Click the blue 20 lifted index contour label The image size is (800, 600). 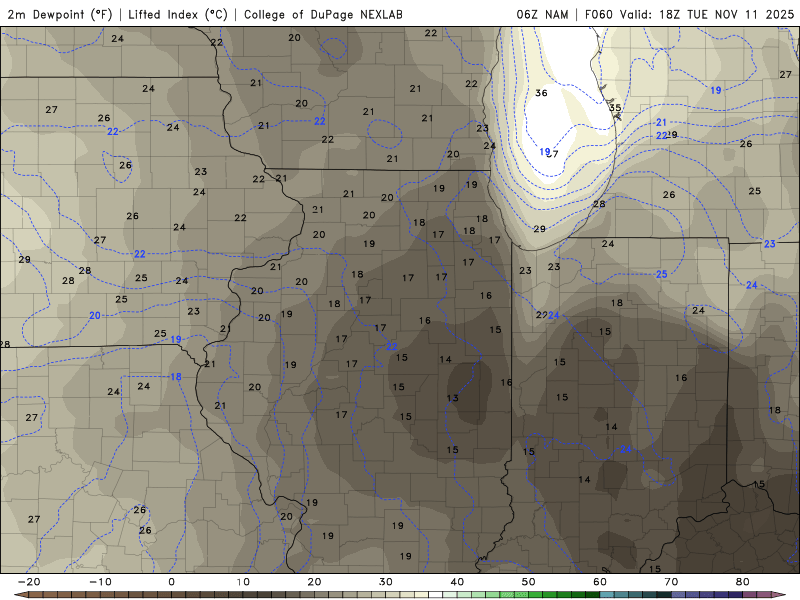(95, 316)
